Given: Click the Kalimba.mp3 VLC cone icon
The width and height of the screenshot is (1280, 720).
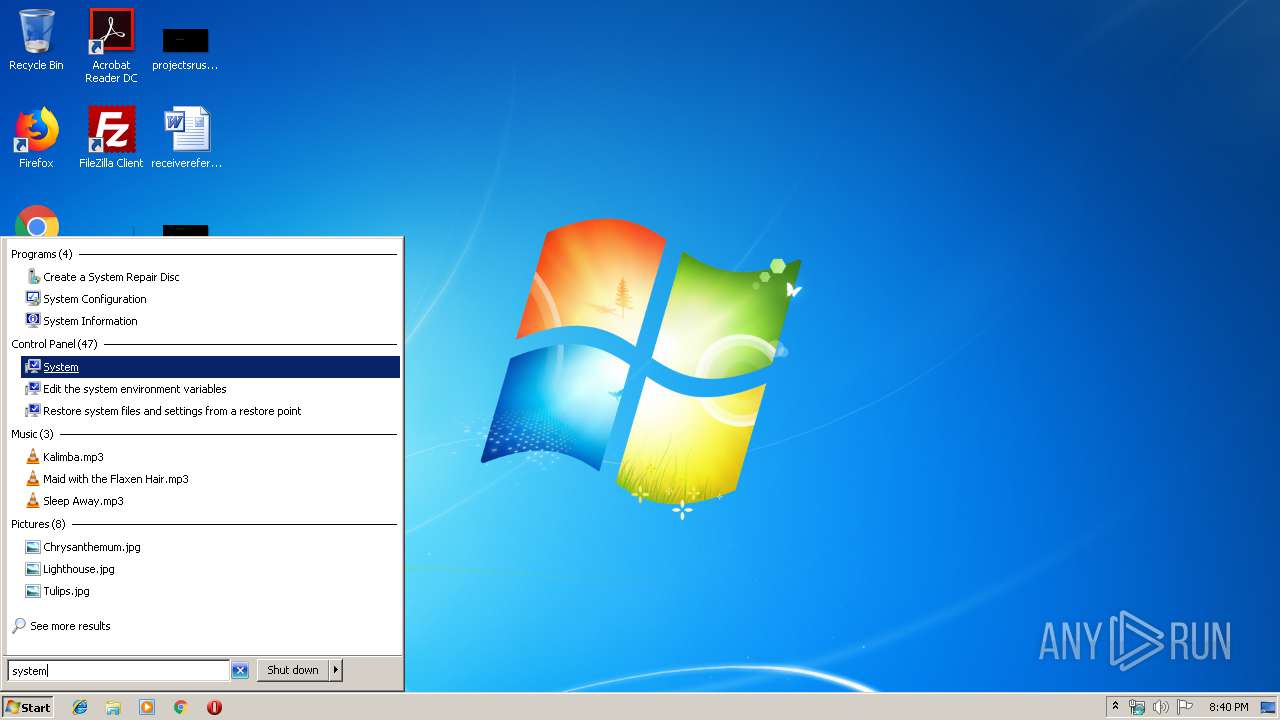Looking at the screenshot, I should click(33, 457).
